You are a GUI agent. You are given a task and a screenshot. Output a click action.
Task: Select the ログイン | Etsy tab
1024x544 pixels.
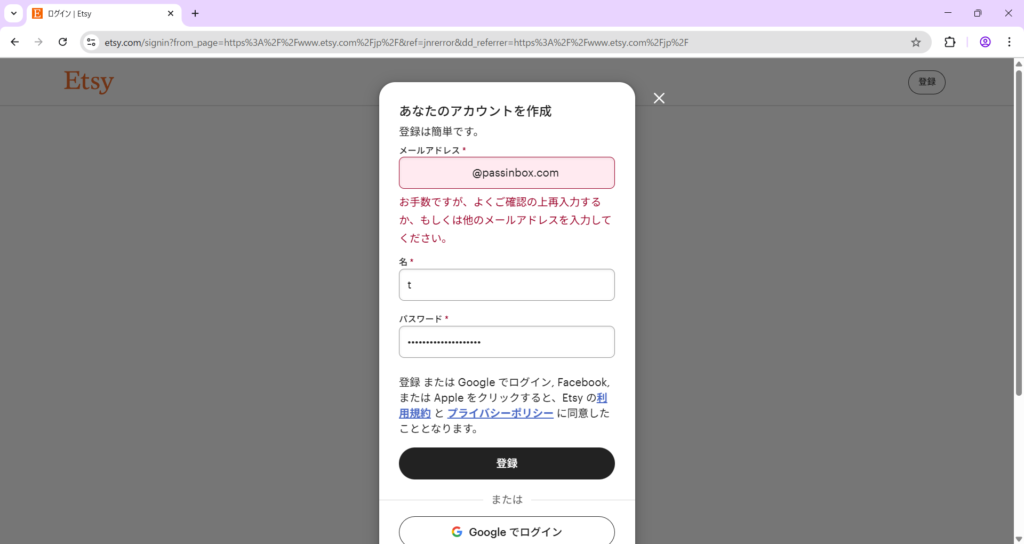pyautogui.click(x=104, y=14)
